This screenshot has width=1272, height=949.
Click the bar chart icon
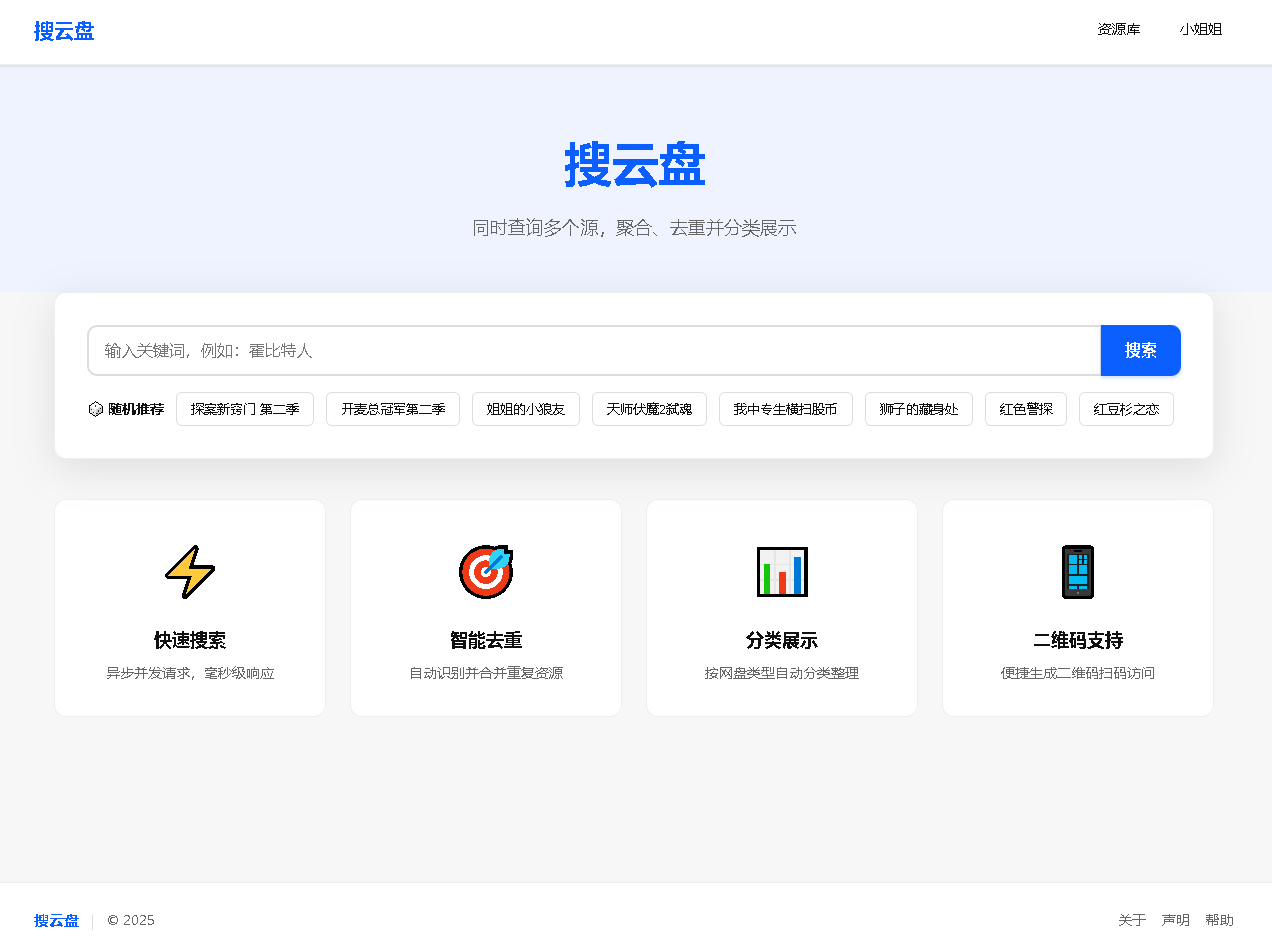click(782, 572)
